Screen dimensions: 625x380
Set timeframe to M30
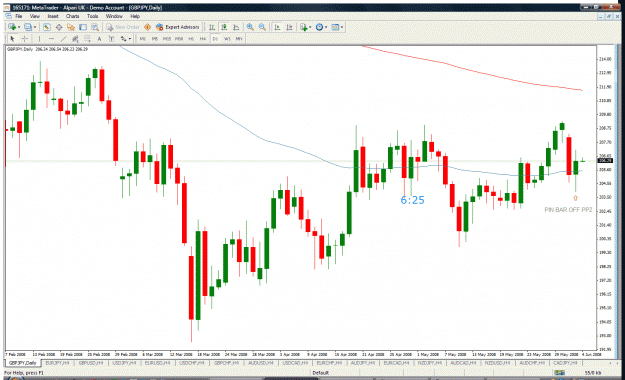click(x=179, y=39)
